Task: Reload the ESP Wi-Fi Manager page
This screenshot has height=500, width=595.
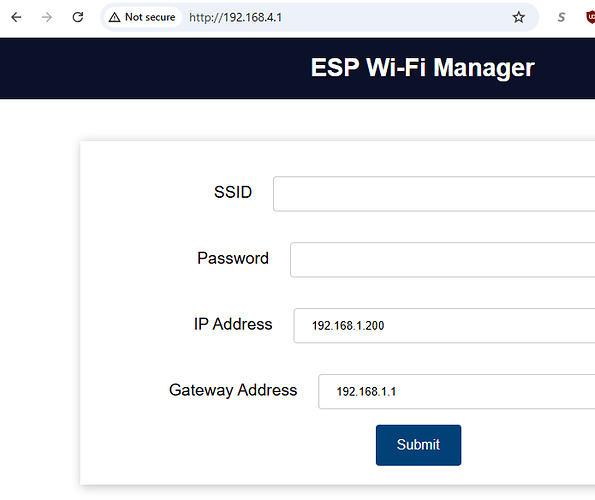Action: [78, 17]
